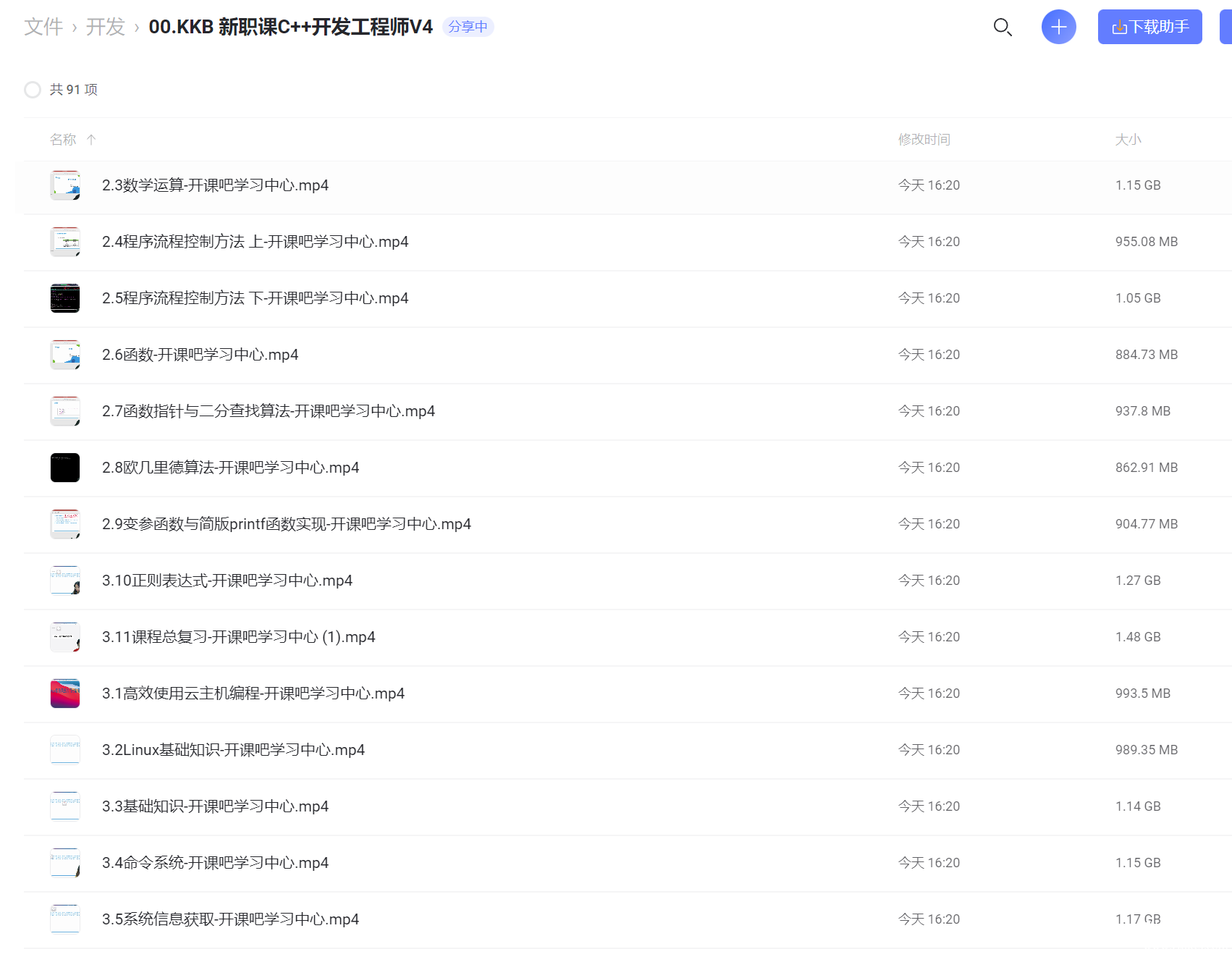
Task: Select file name 3.2Linux基础知识-开课吧学习中心.mp4
Action: click(233, 750)
